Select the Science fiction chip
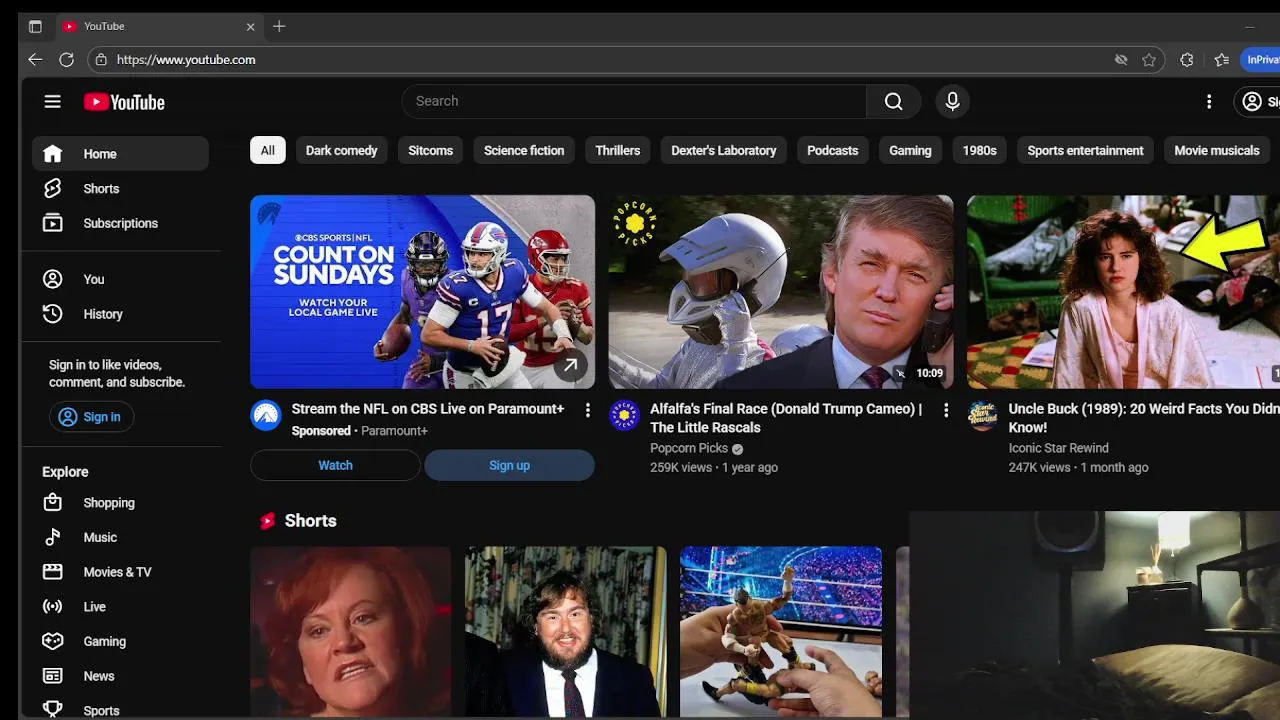 coord(524,151)
